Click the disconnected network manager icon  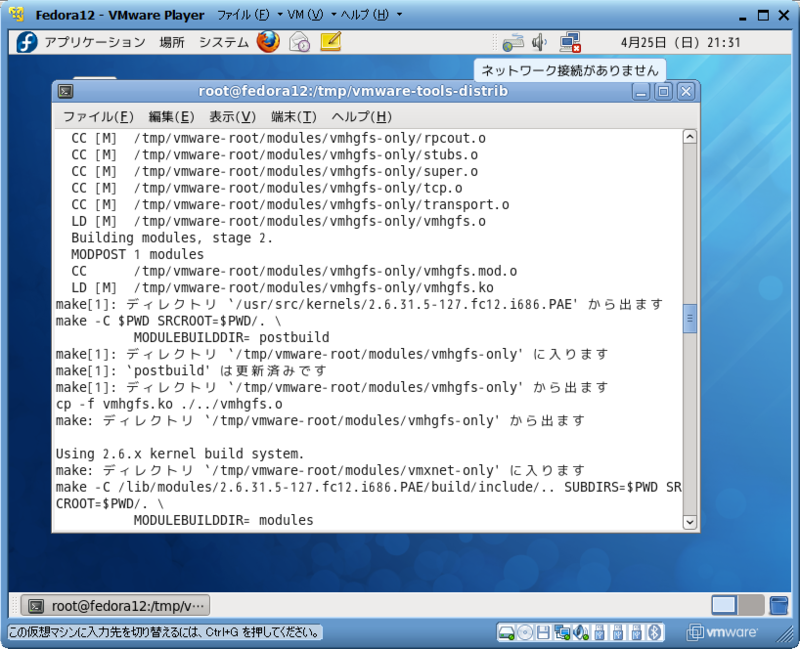tap(570, 42)
